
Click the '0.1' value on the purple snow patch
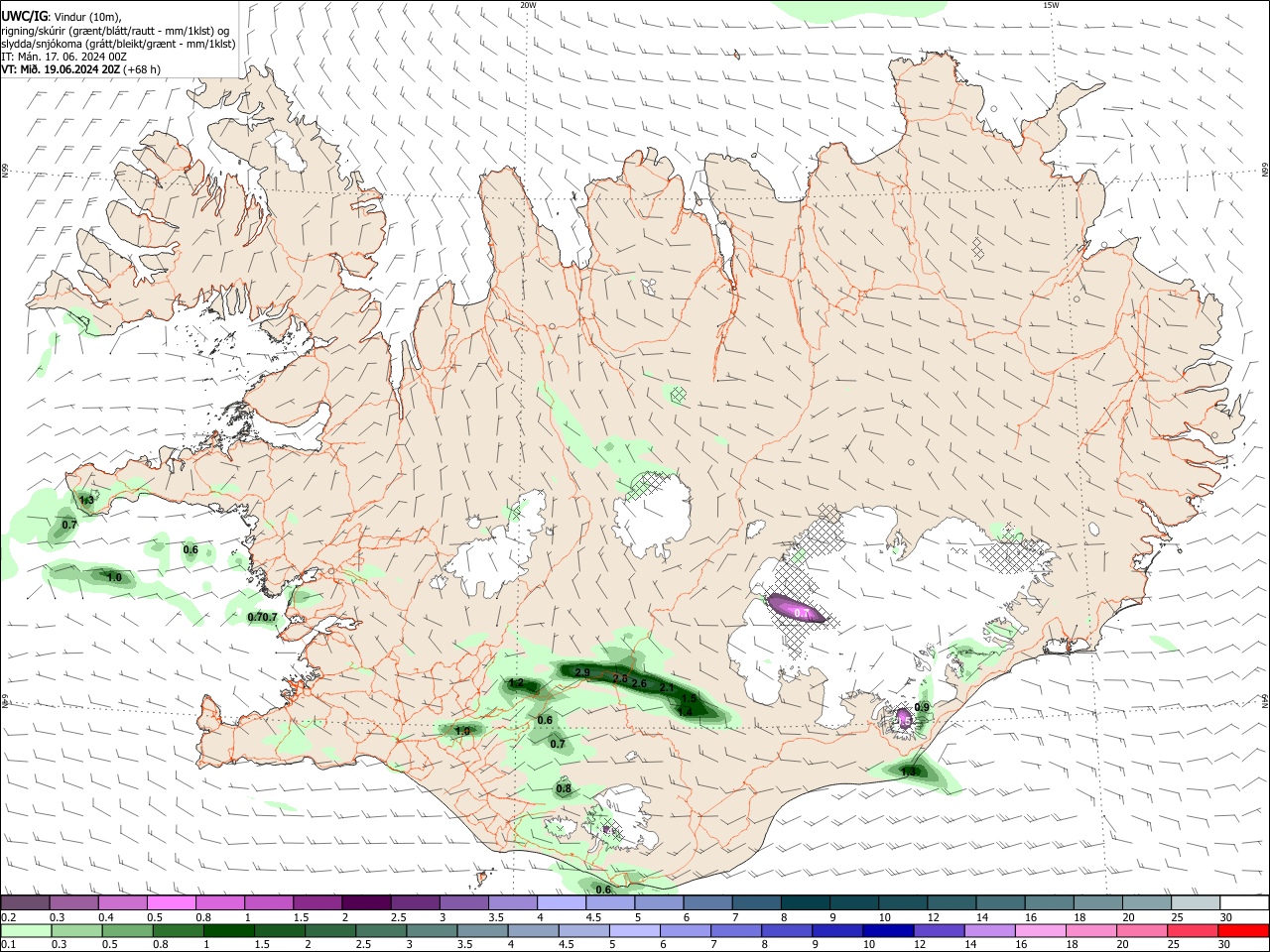[x=803, y=615]
